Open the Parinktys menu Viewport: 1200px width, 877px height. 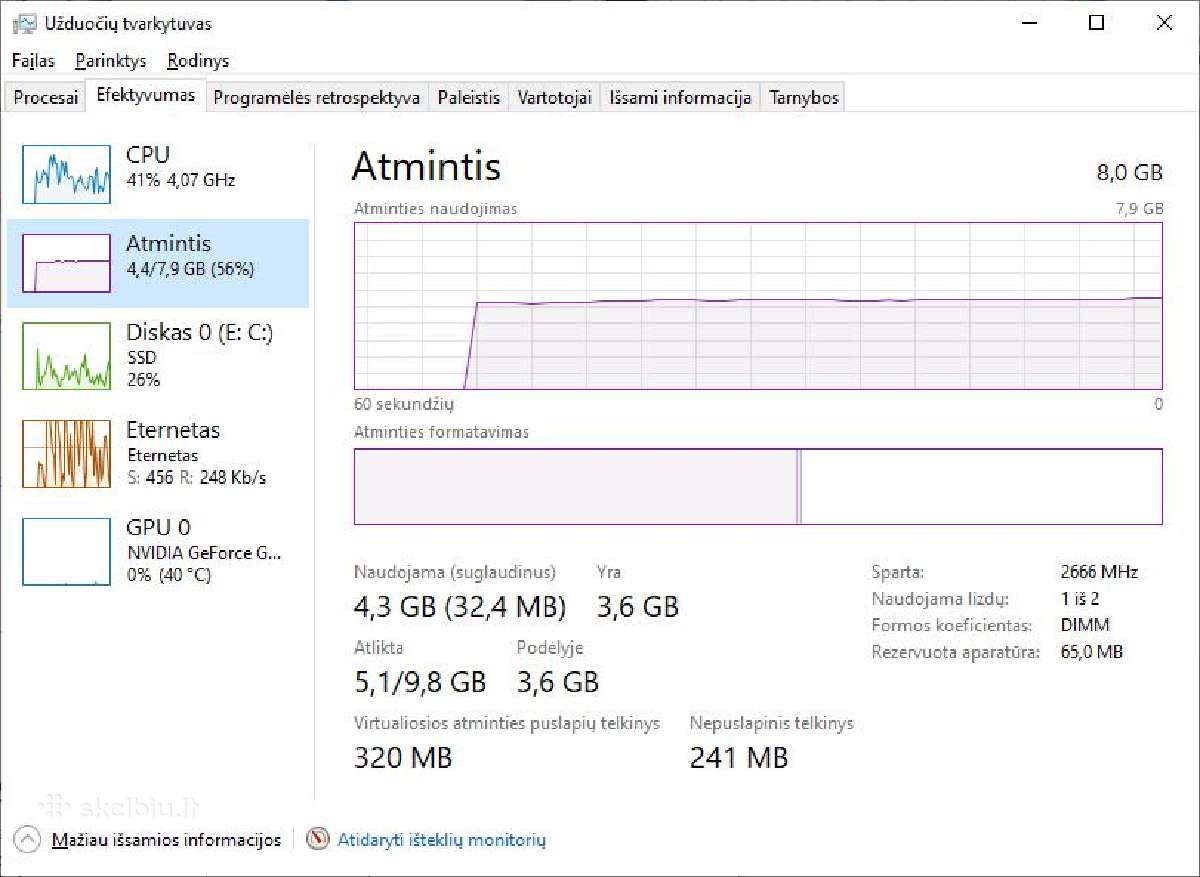[x=111, y=61]
